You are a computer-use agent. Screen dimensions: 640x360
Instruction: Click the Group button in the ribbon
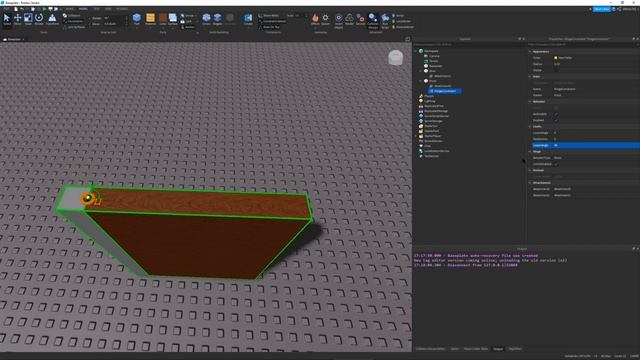pos(187,16)
